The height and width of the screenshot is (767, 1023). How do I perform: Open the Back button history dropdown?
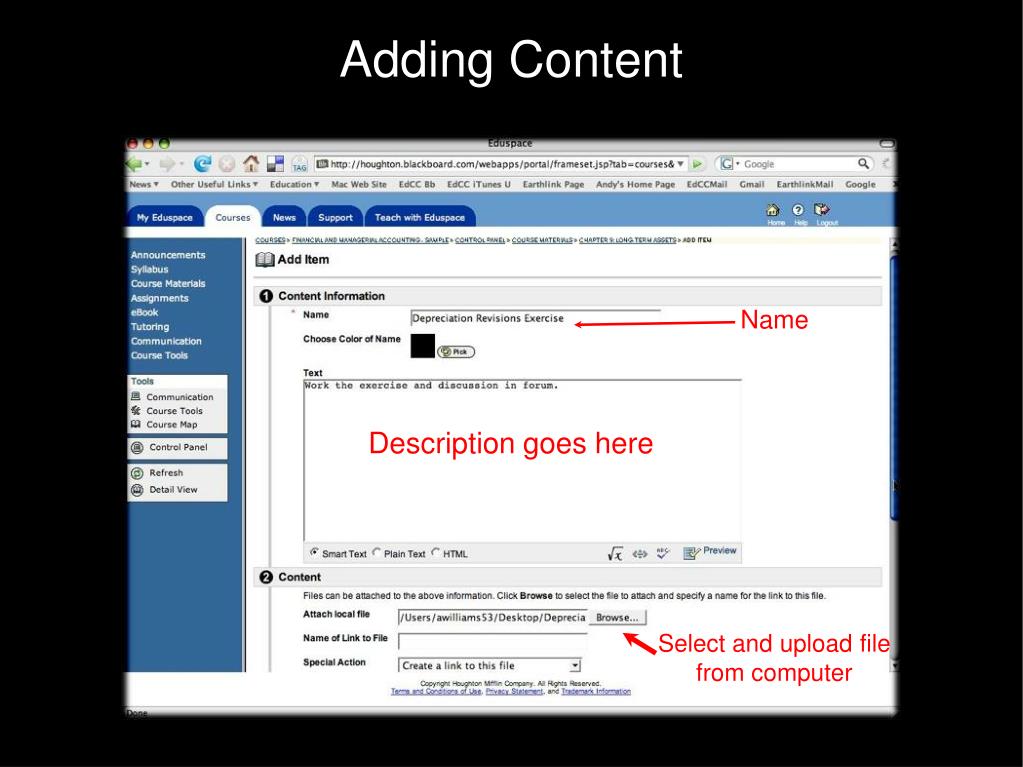pos(147,164)
